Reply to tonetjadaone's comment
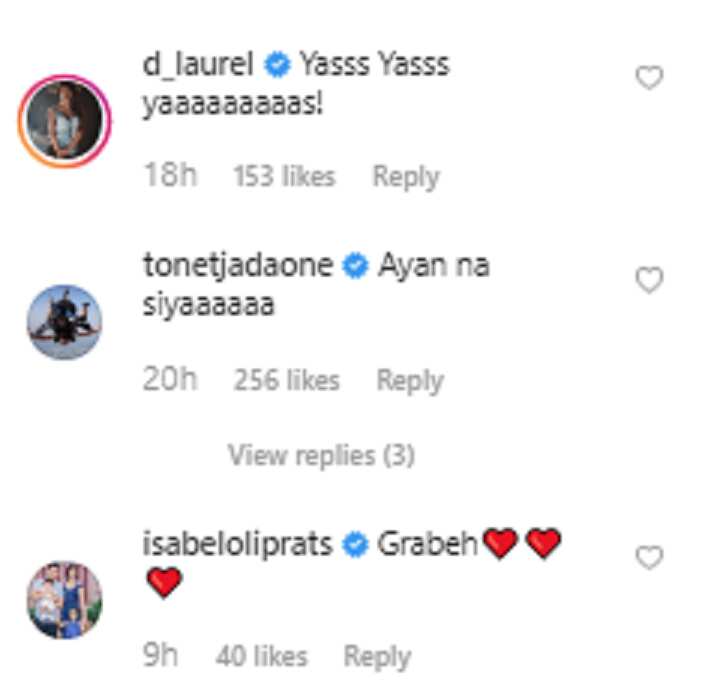The image size is (705, 684). [x=410, y=380]
